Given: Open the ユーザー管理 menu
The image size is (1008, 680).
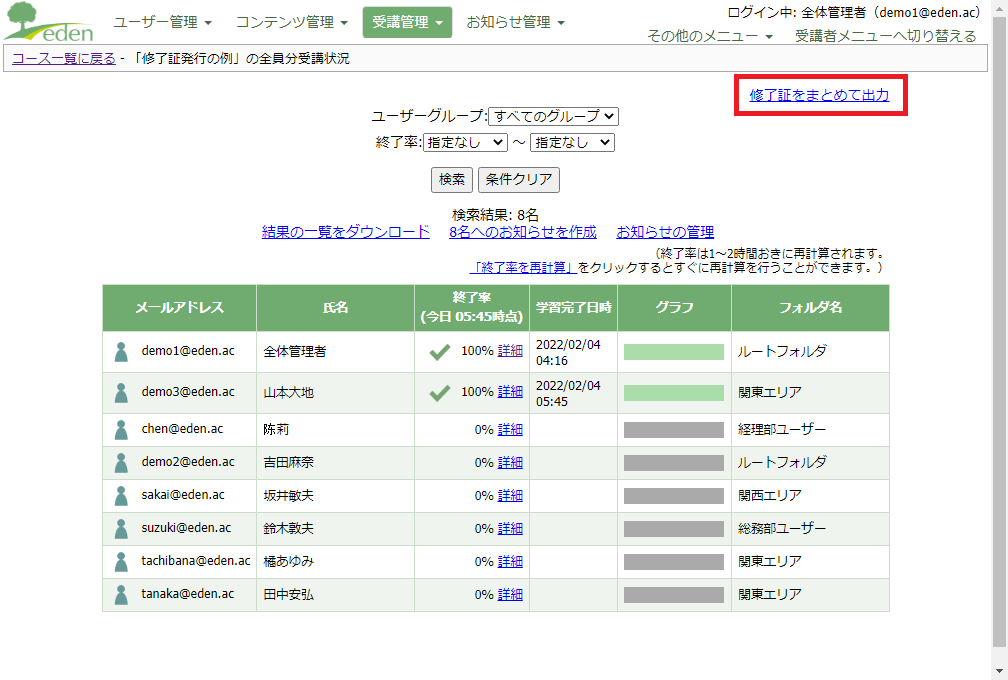Looking at the screenshot, I should (162, 22).
